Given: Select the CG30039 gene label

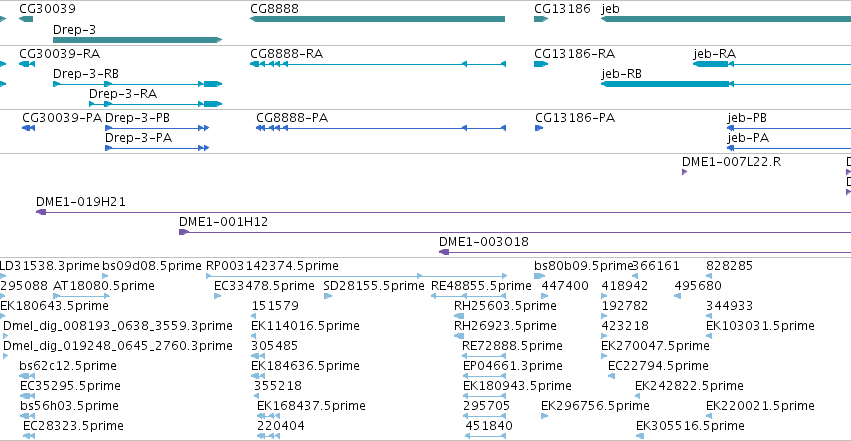Looking at the screenshot, I should [x=47, y=9].
